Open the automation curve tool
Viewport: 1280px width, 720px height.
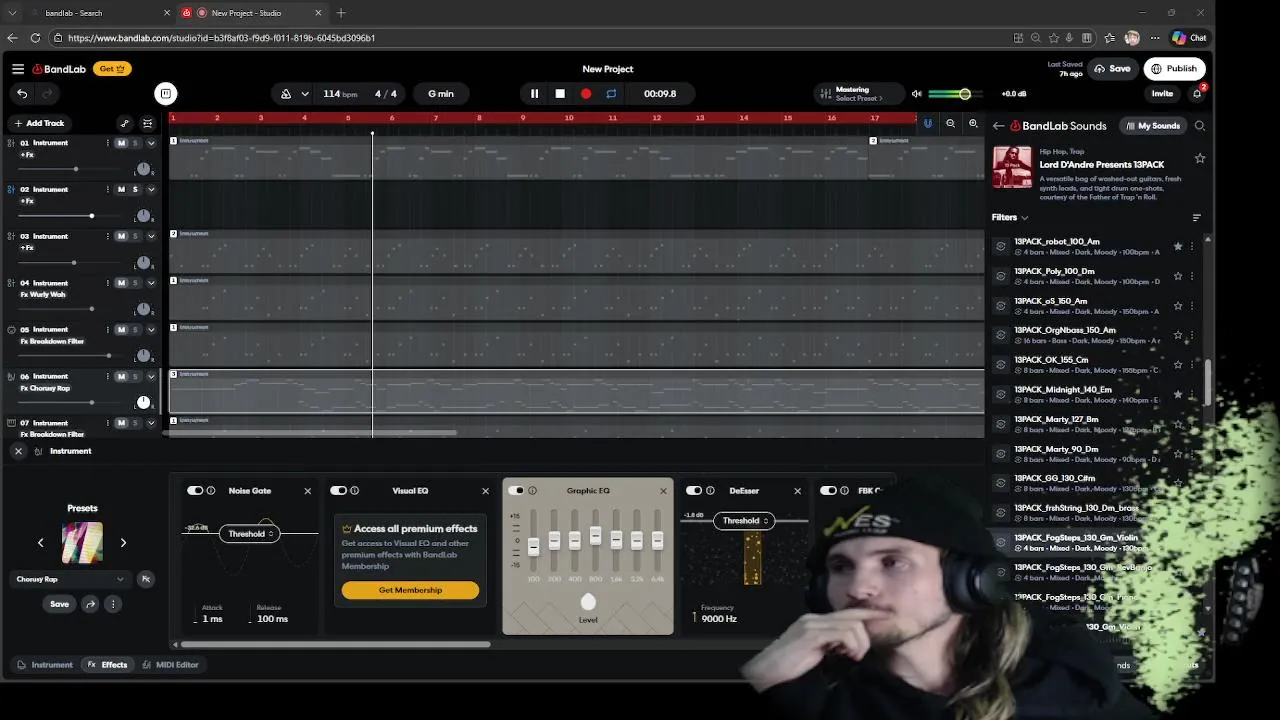click(x=125, y=124)
